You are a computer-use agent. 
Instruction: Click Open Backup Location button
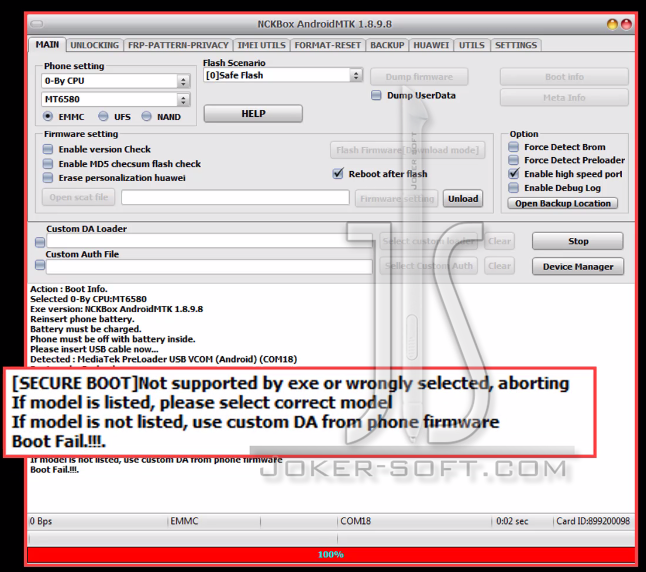pos(563,204)
